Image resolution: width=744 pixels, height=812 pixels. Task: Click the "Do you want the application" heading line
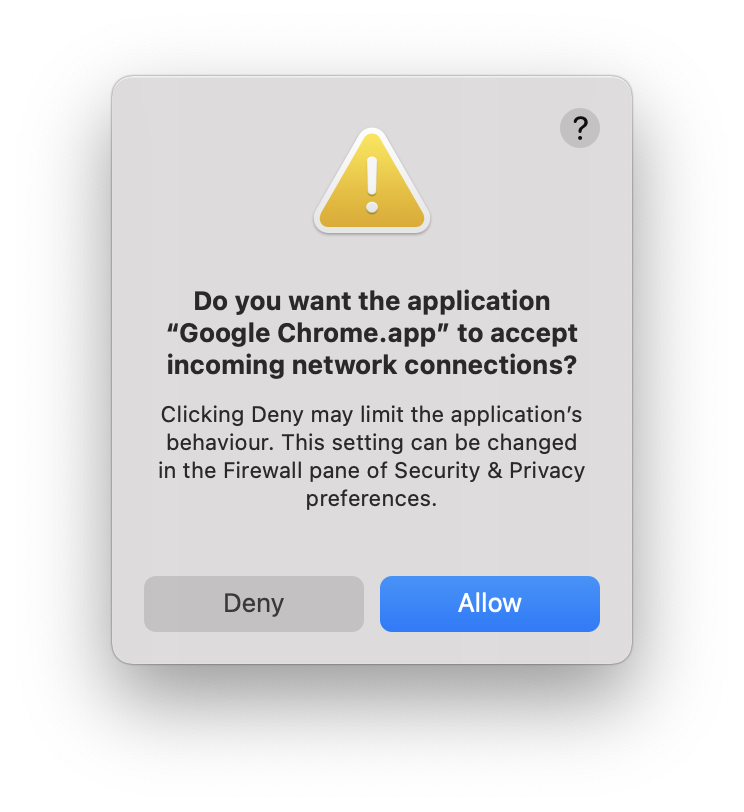pyautogui.click(x=372, y=301)
